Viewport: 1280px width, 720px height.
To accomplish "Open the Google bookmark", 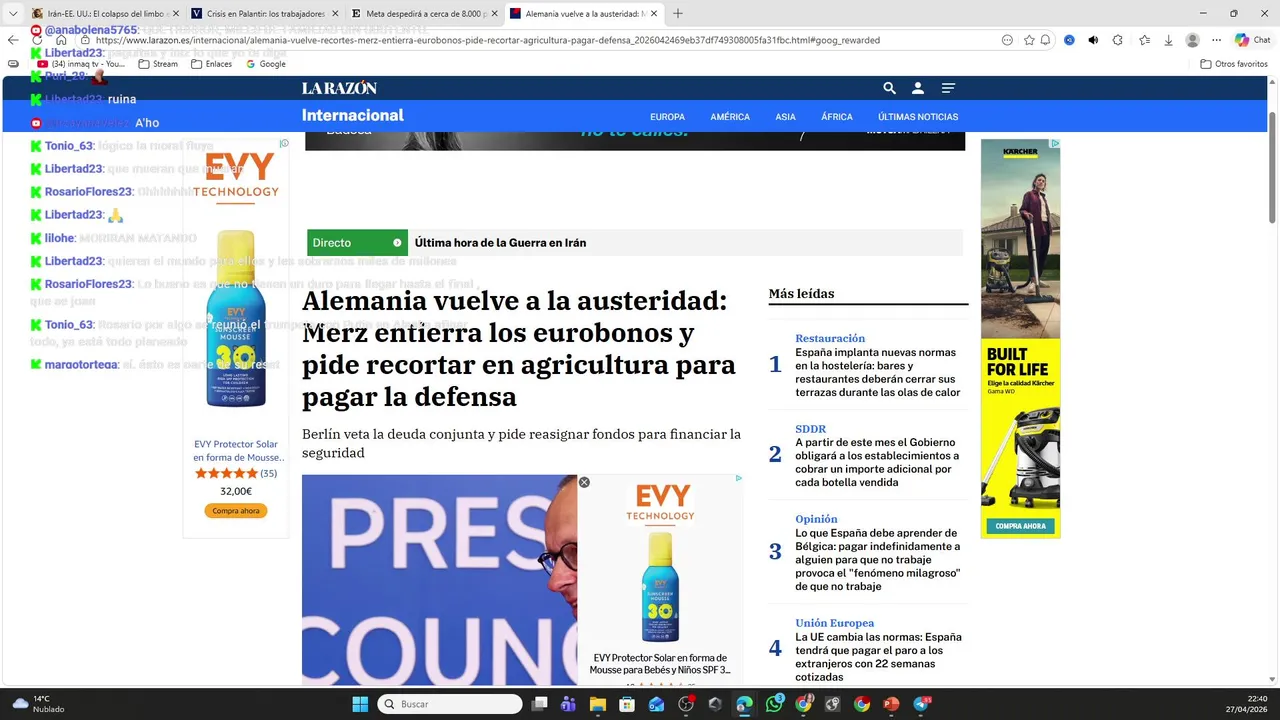I will [266, 64].
